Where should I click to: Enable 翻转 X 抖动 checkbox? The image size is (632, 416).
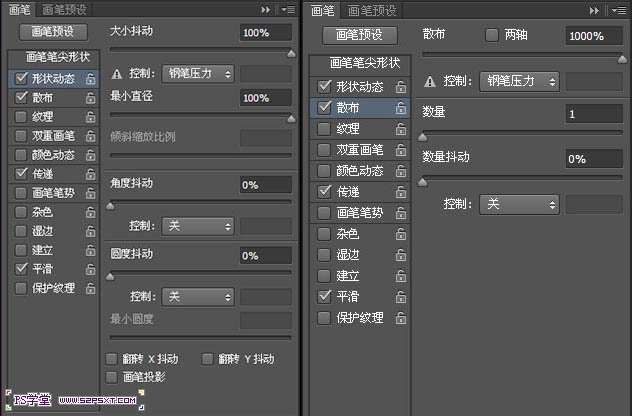111,359
